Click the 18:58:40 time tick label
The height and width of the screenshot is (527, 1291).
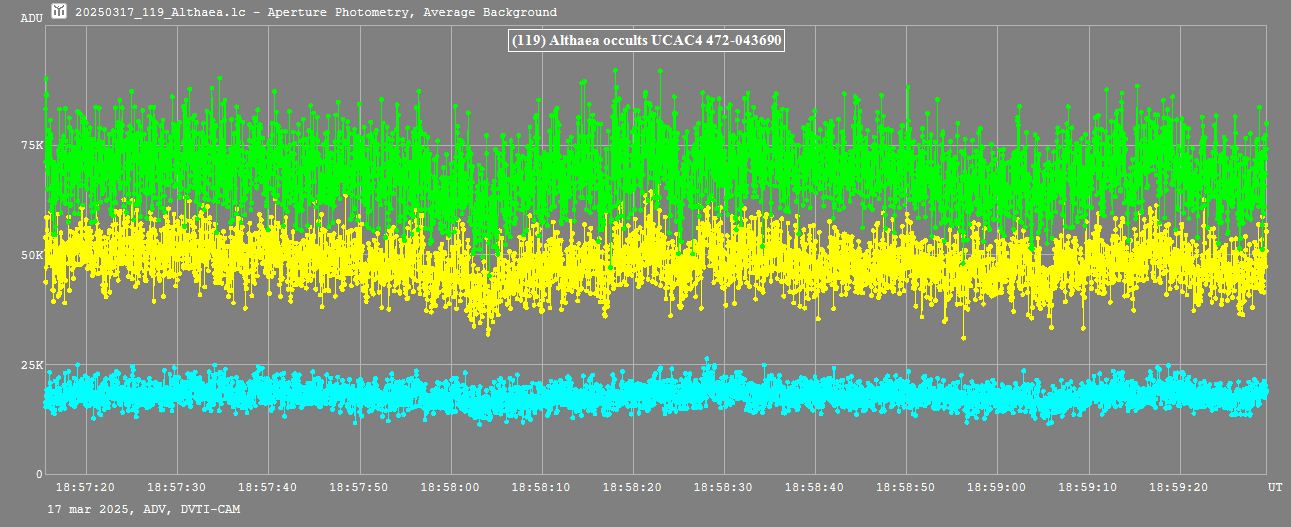[815, 487]
